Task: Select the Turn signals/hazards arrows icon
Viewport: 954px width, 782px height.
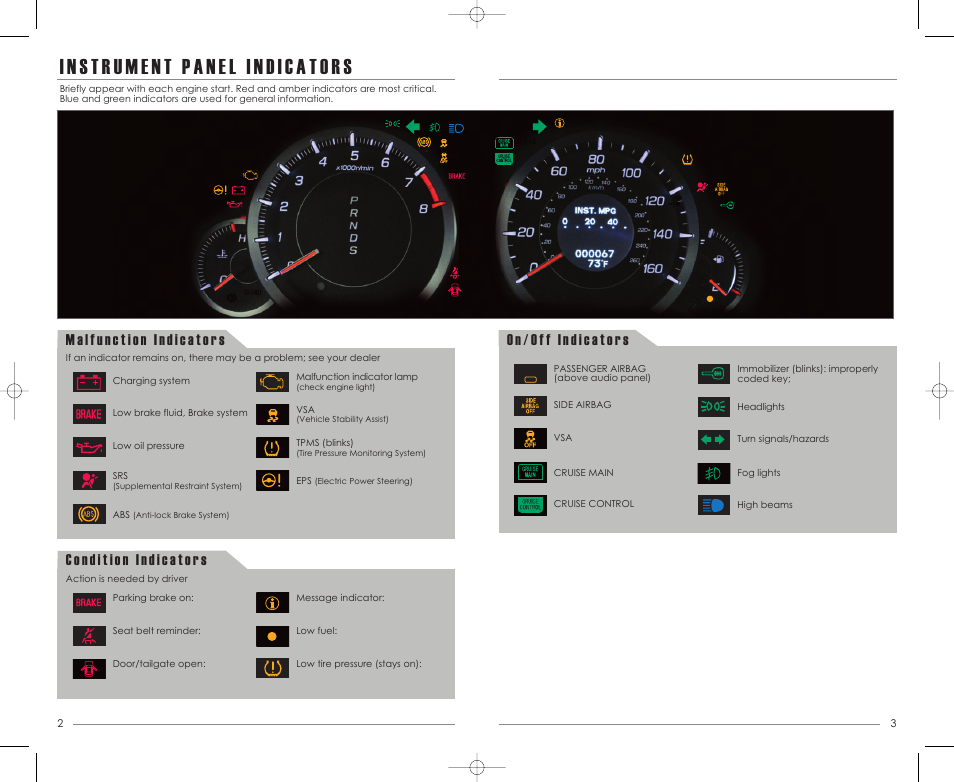Action: pos(714,439)
